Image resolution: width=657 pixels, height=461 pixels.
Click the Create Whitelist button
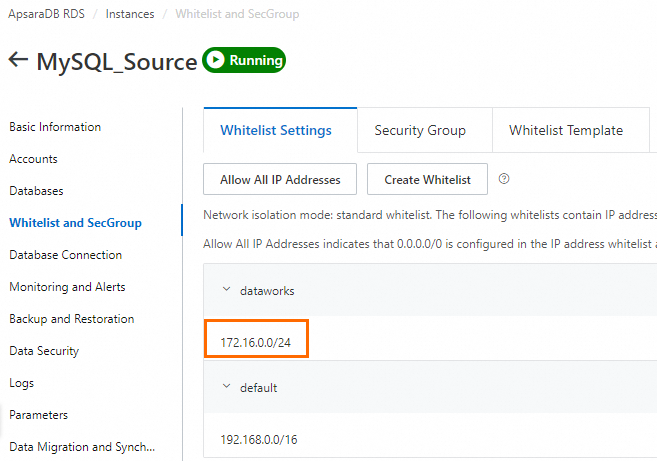pos(427,180)
